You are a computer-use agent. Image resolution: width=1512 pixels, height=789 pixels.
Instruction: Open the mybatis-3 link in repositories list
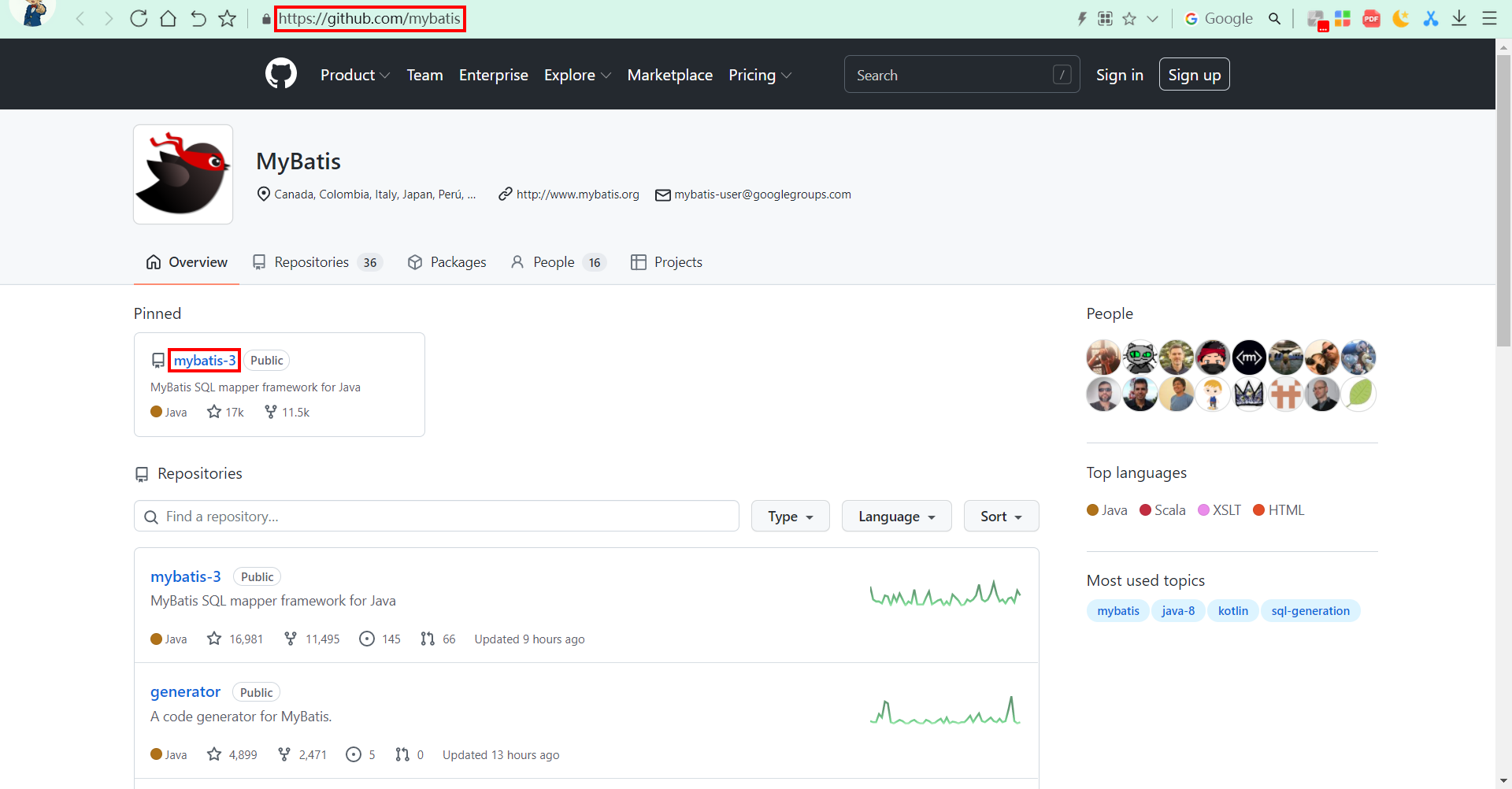tap(186, 576)
